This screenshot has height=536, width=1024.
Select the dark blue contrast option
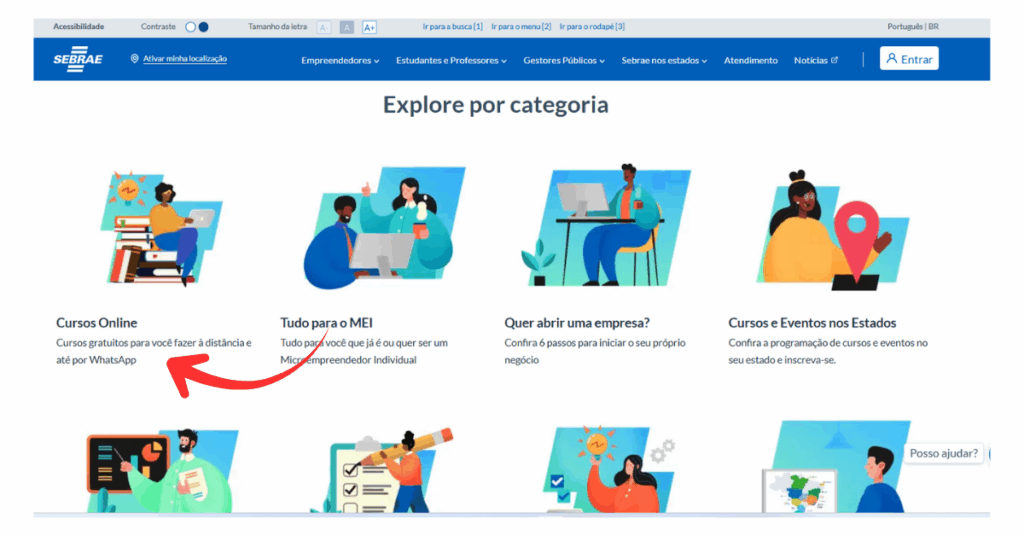(x=204, y=27)
